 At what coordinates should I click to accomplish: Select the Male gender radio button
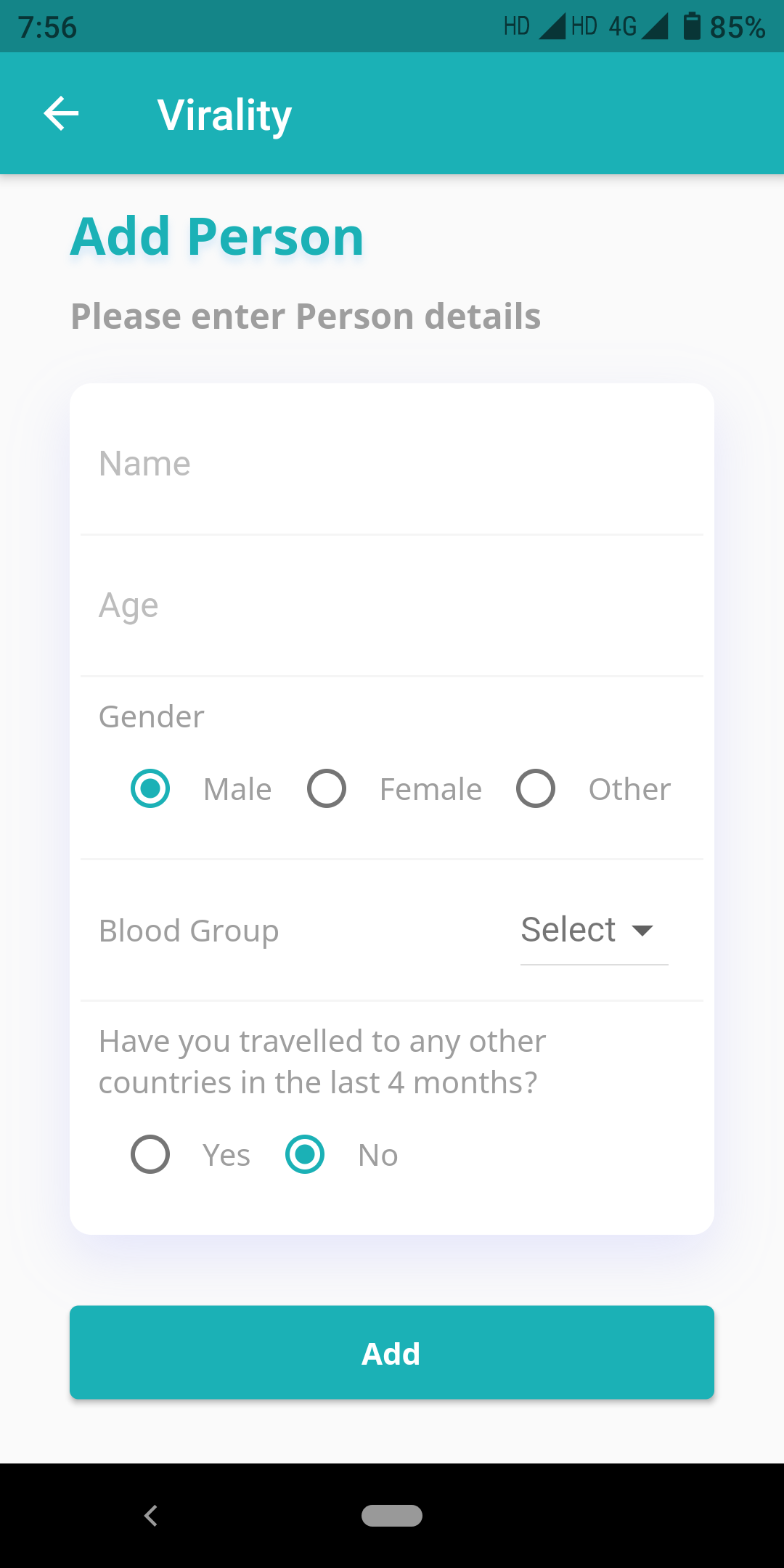[x=150, y=788]
